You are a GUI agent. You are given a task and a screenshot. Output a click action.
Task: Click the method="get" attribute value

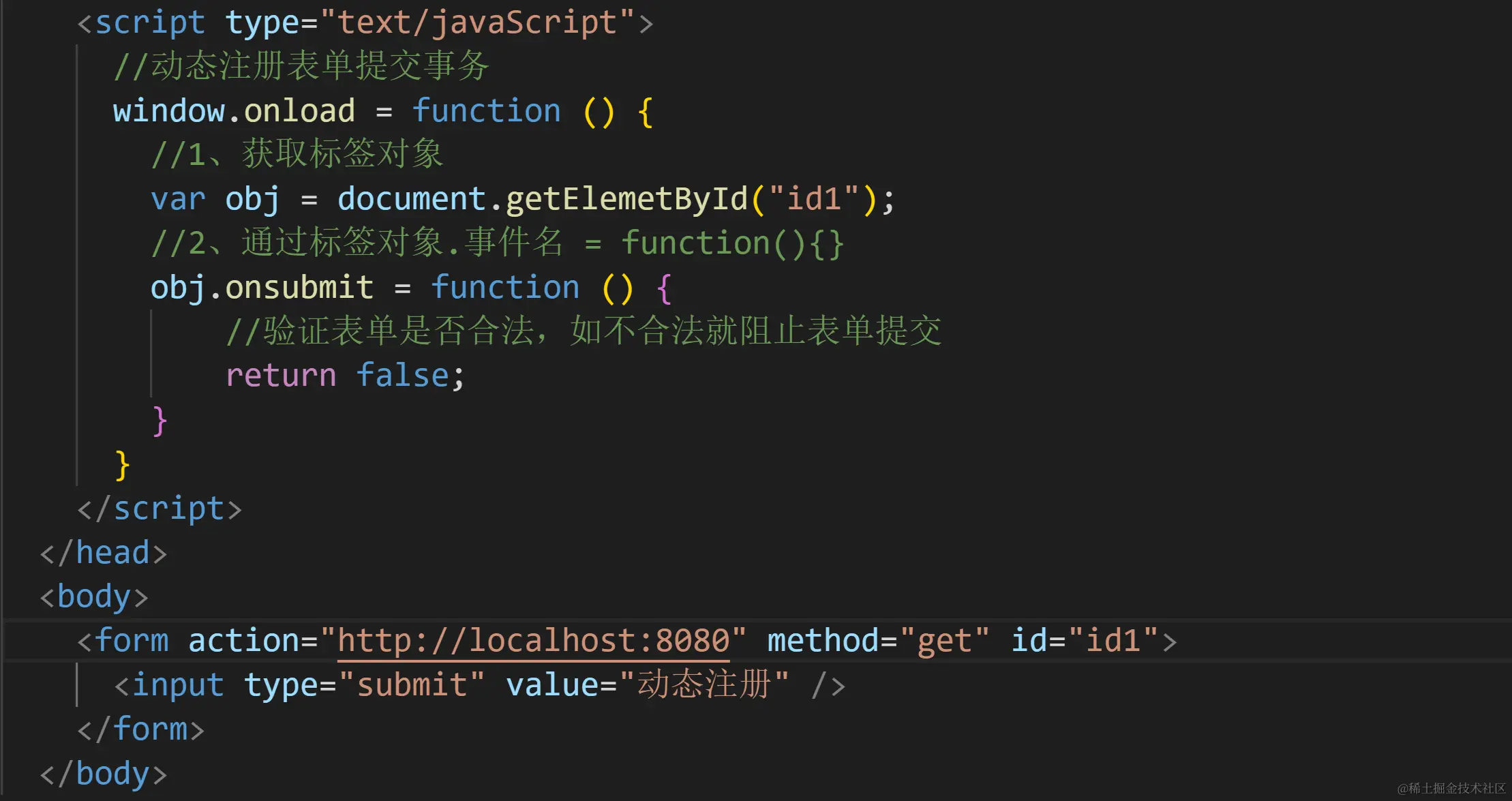pos(944,641)
